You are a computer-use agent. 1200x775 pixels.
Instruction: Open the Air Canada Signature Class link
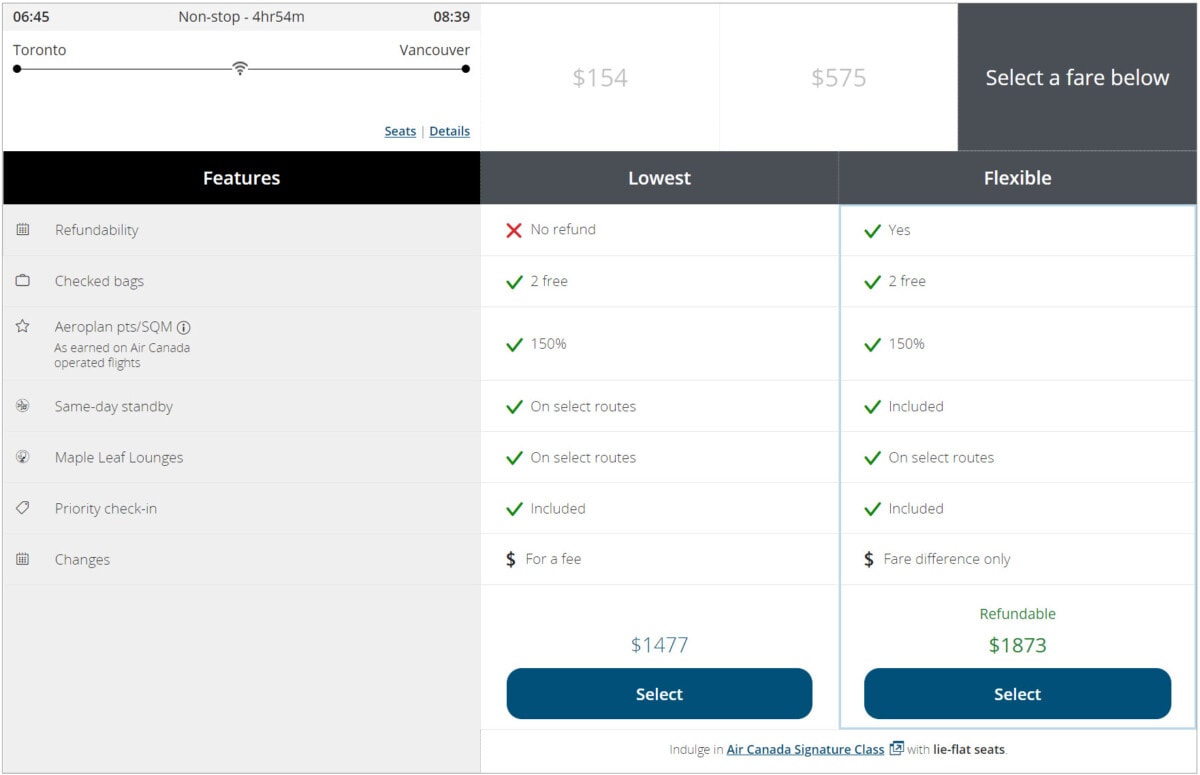(x=805, y=749)
